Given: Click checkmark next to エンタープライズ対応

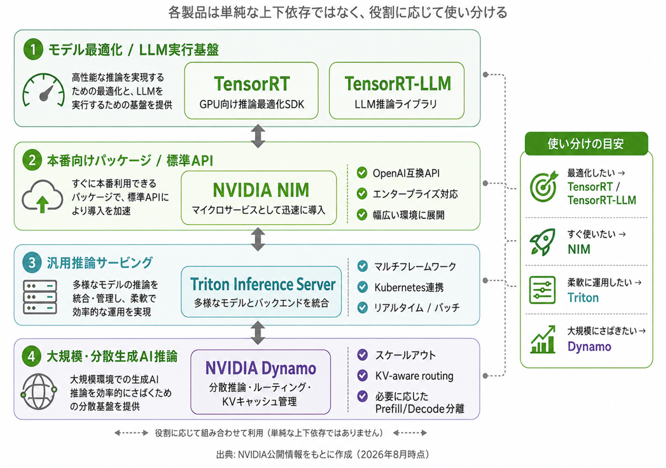Looking at the screenshot, I should [x=362, y=194].
